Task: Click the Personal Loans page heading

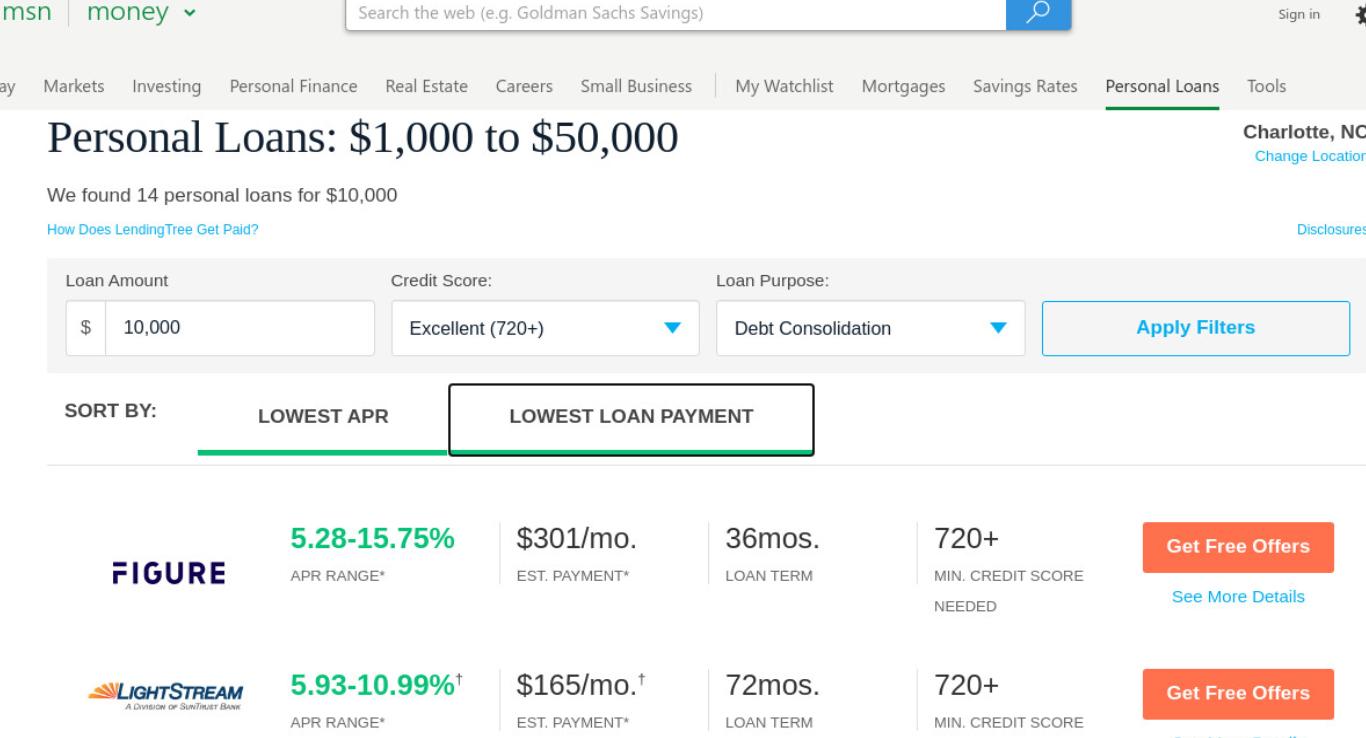Action: point(362,138)
